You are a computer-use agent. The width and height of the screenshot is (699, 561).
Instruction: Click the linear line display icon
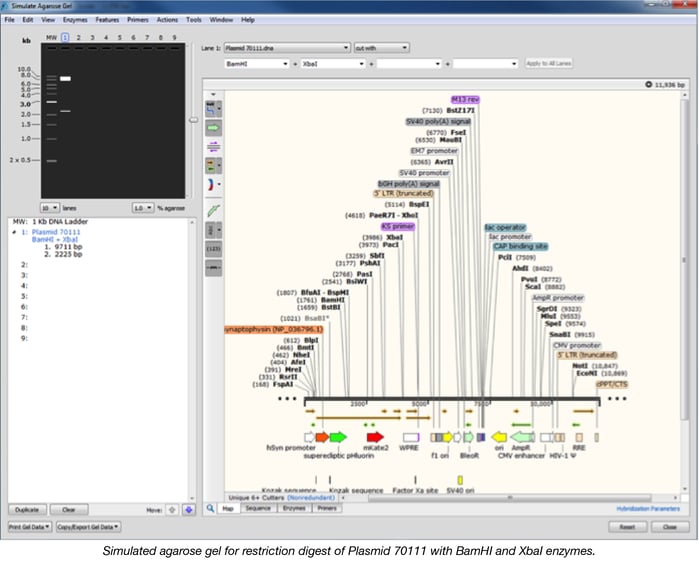coord(214,268)
